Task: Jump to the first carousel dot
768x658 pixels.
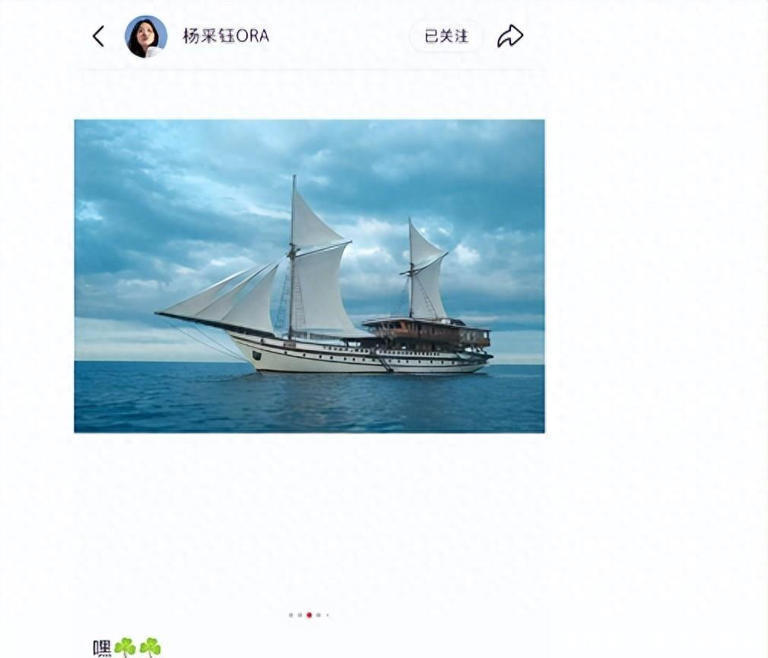Action: [x=291, y=615]
